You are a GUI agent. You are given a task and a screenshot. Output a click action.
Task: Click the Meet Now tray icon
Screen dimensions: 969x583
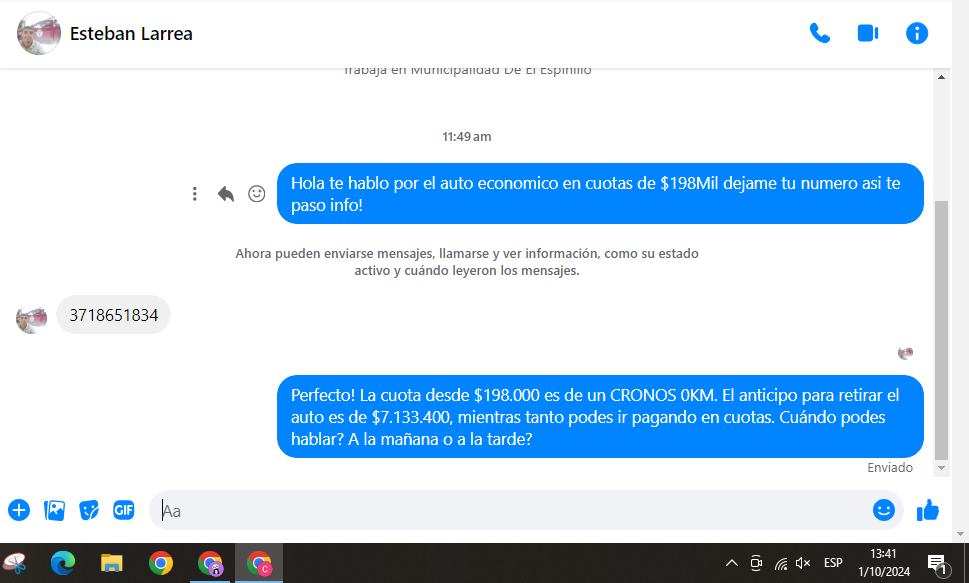(756, 563)
